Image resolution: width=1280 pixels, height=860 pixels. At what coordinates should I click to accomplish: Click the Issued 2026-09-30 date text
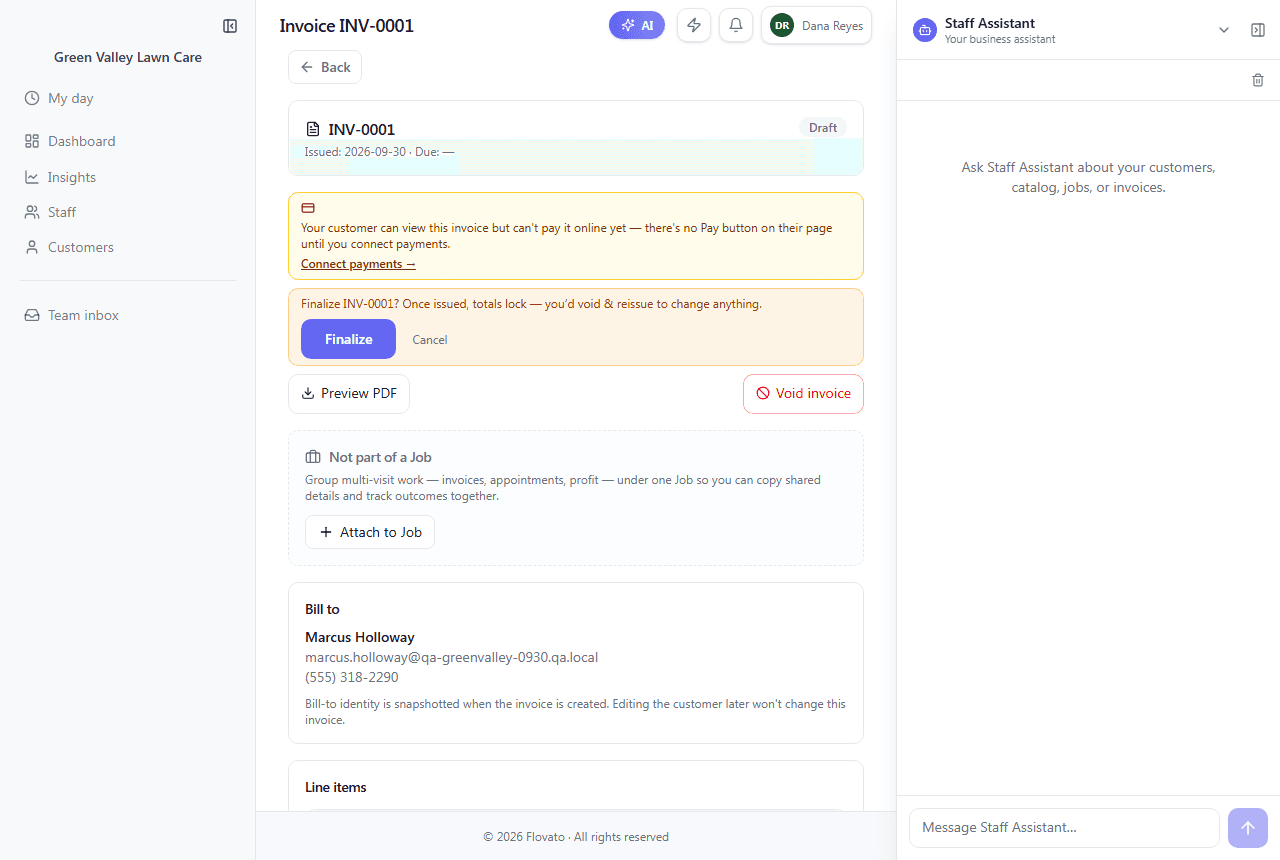coord(354,152)
